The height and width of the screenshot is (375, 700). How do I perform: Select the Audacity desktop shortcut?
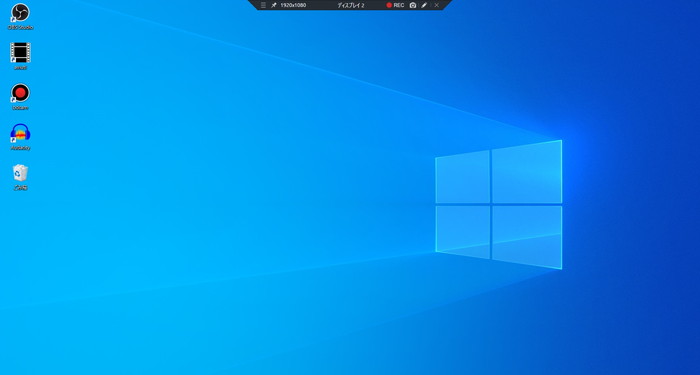click(20, 137)
